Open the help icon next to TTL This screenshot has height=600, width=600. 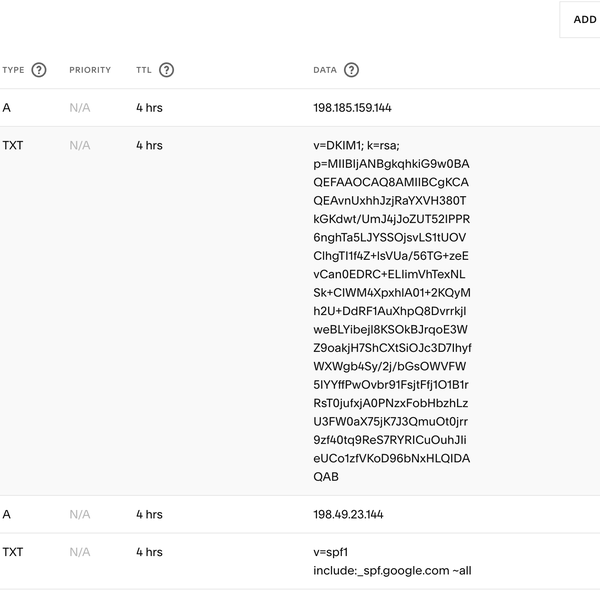click(166, 70)
